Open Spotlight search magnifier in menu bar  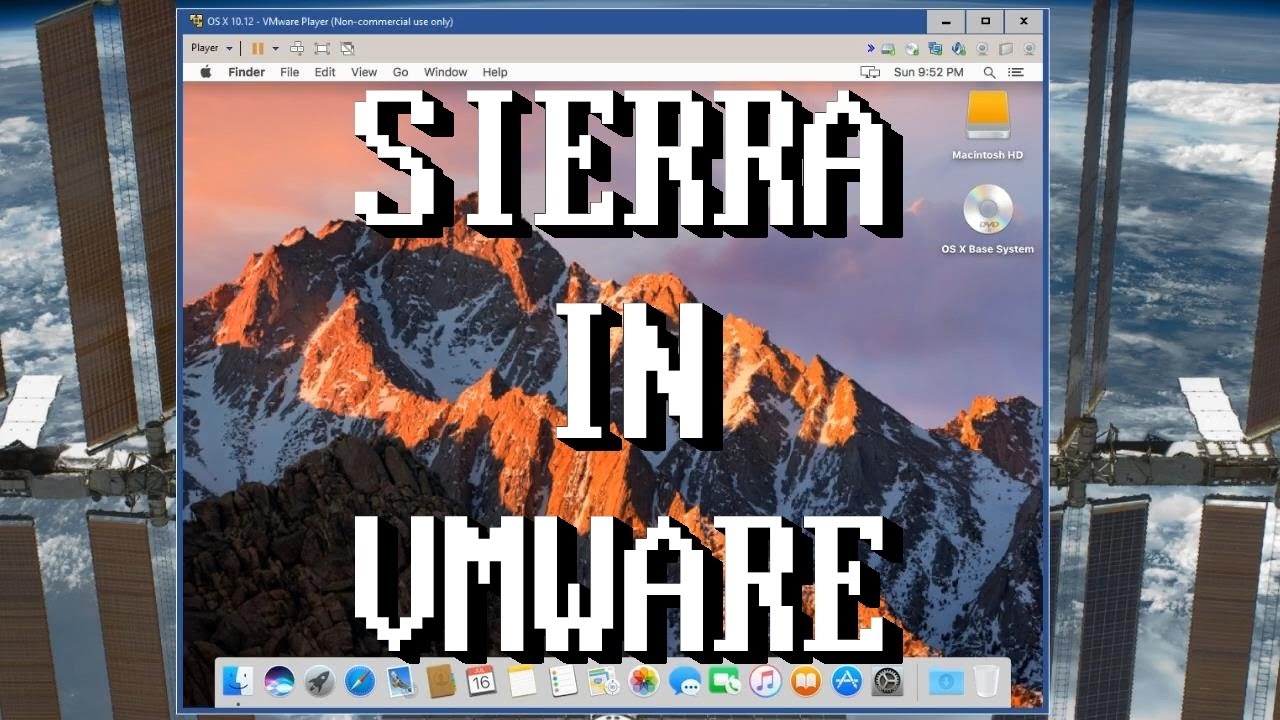tap(989, 72)
